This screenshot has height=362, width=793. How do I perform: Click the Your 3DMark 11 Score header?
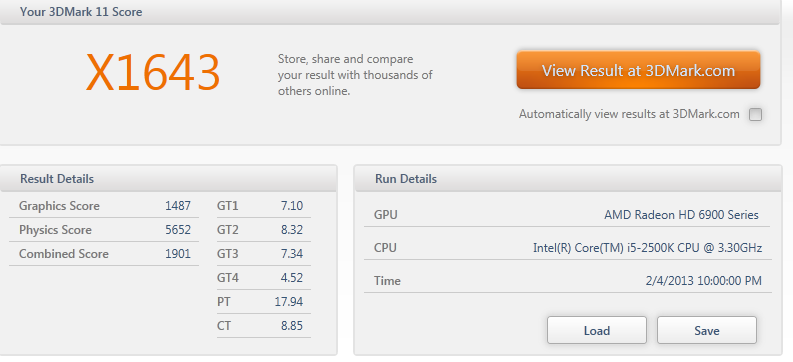[x=389, y=12]
